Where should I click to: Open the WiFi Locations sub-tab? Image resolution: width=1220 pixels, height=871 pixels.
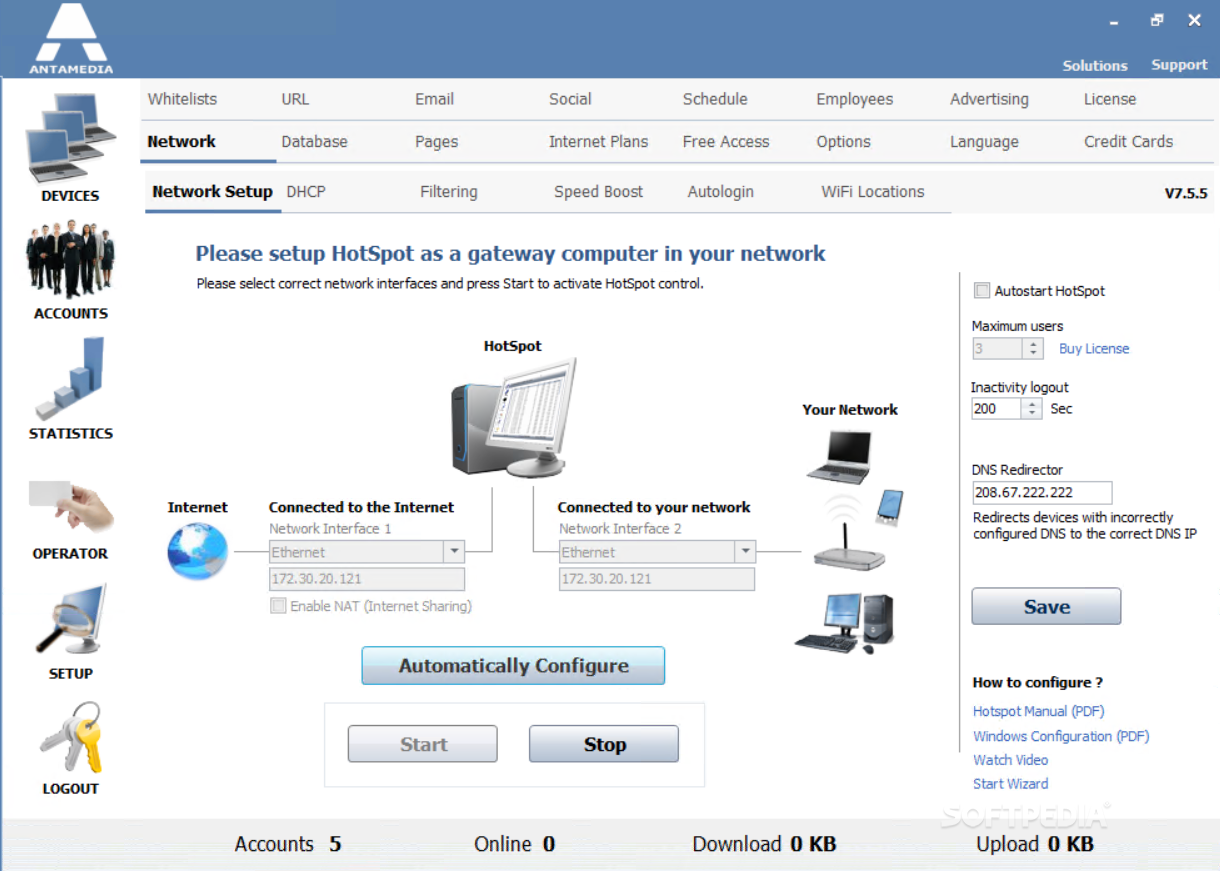click(872, 191)
